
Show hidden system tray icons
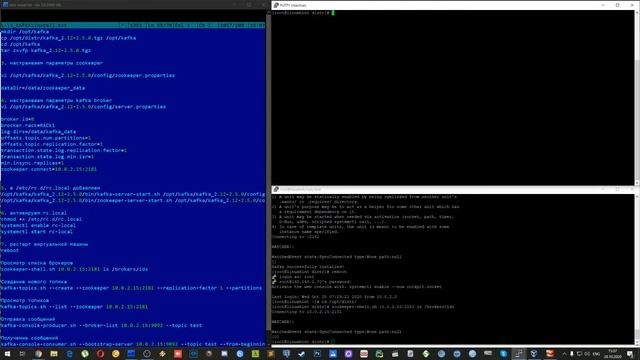(x=564, y=354)
